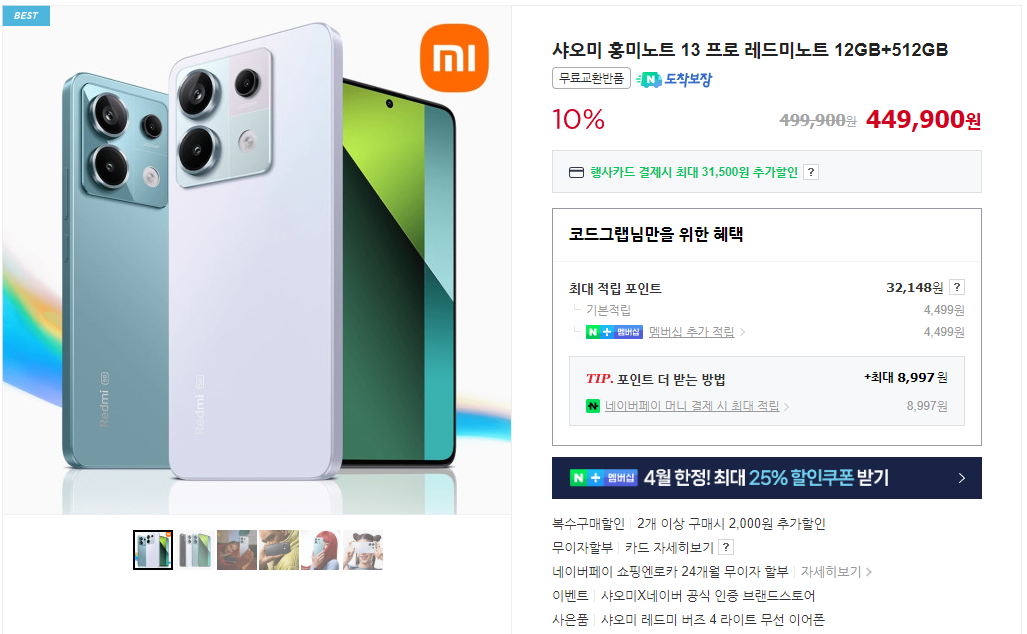Open card discount help question mark
The image size is (1027, 634).
(x=811, y=172)
